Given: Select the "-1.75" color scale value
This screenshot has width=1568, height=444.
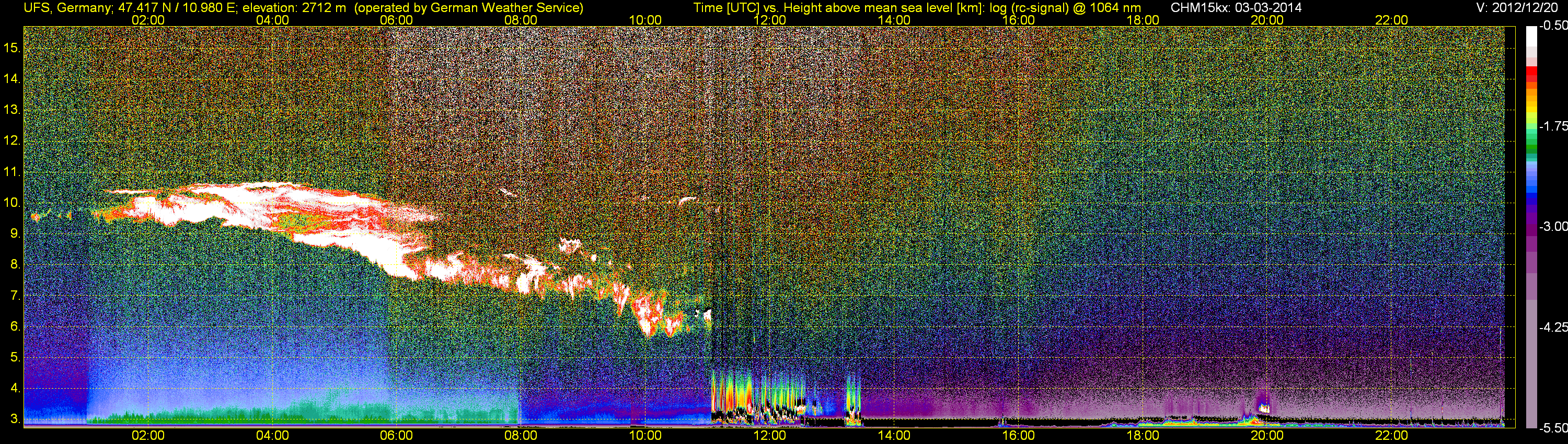Looking at the screenshot, I should 1553,126.
